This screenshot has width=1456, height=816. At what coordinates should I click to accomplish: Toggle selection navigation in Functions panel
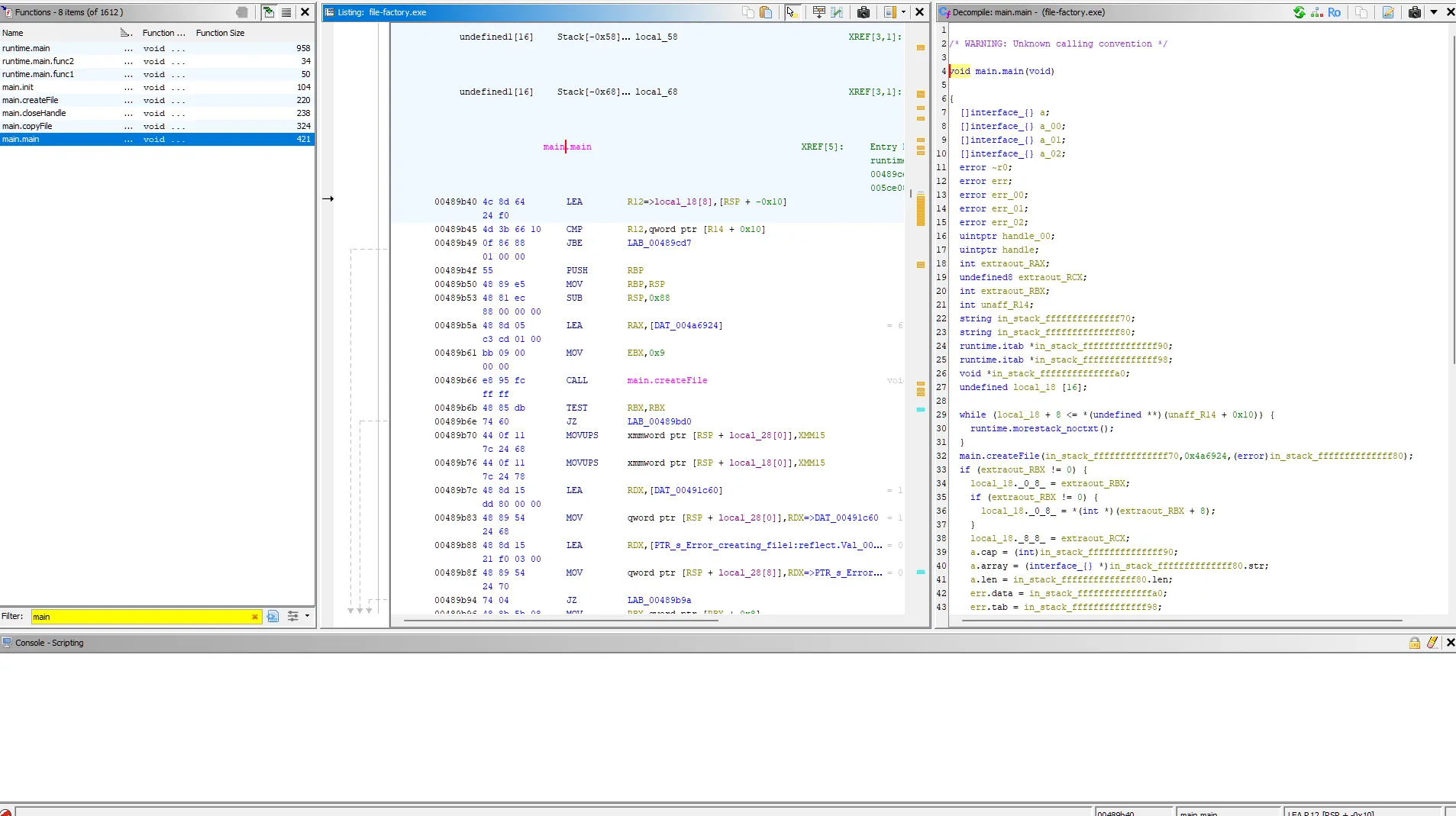(269, 12)
